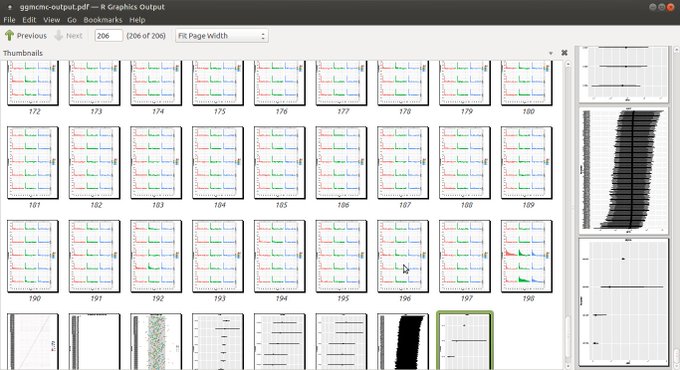This screenshot has width=680, height=370.
Task: Click the thumbnails panel scrollbar handle
Action: pyautogui.click(x=567, y=334)
